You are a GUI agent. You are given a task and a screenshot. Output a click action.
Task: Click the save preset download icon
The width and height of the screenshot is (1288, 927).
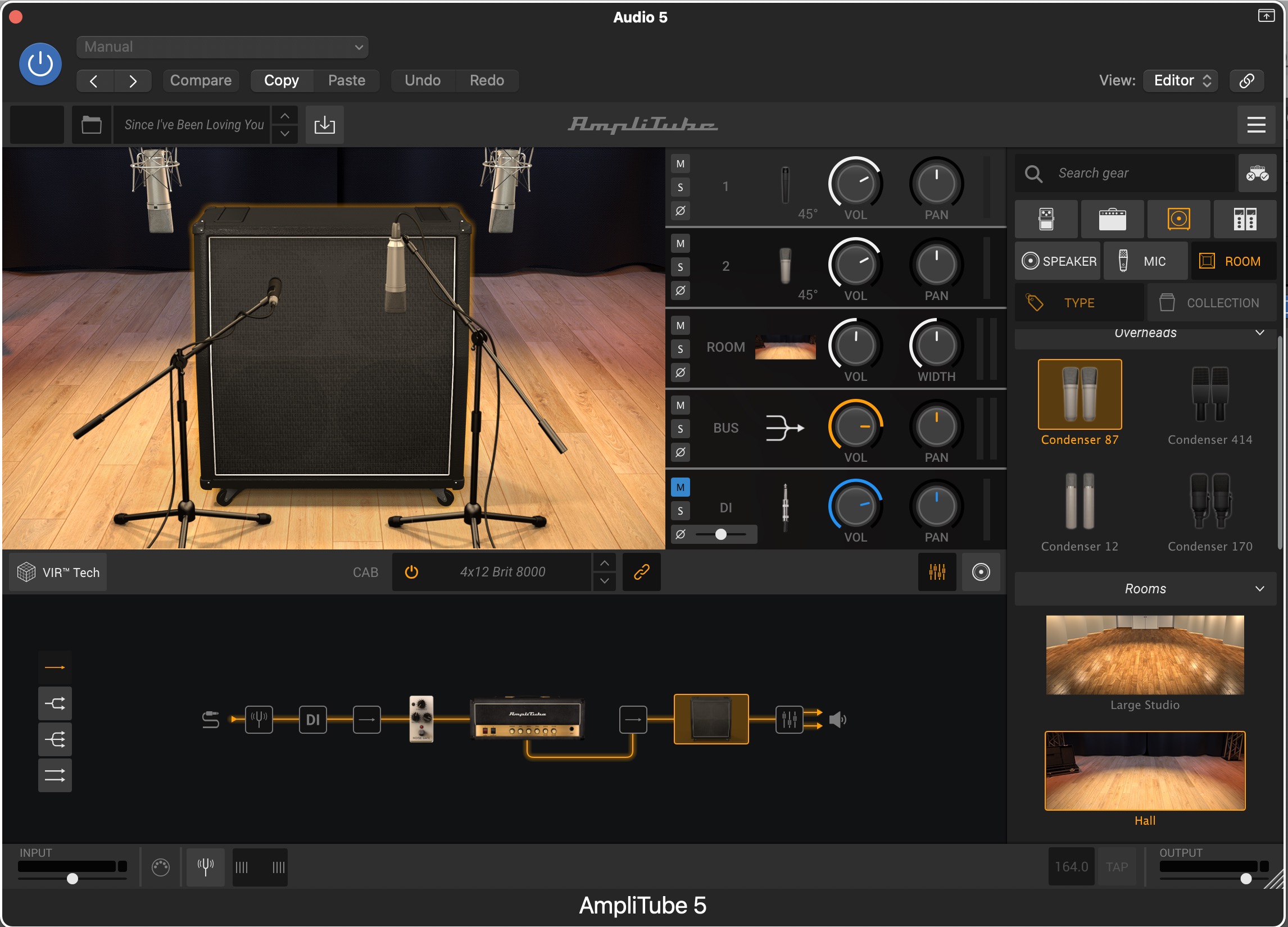pyautogui.click(x=324, y=124)
